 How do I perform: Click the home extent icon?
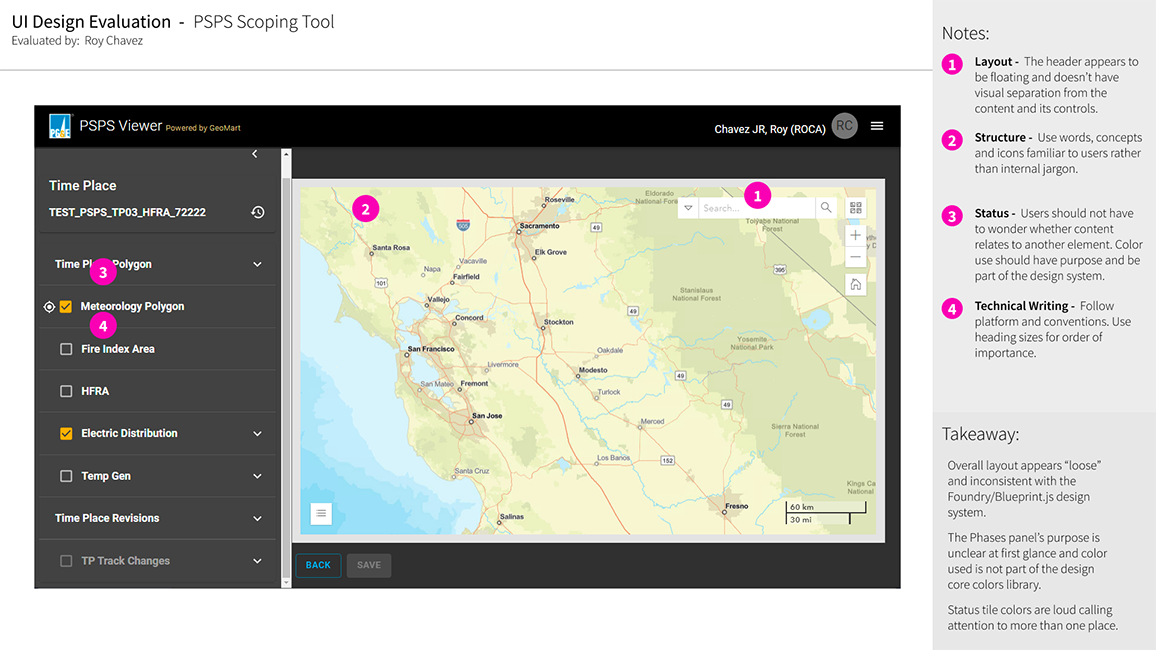pyautogui.click(x=856, y=285)
